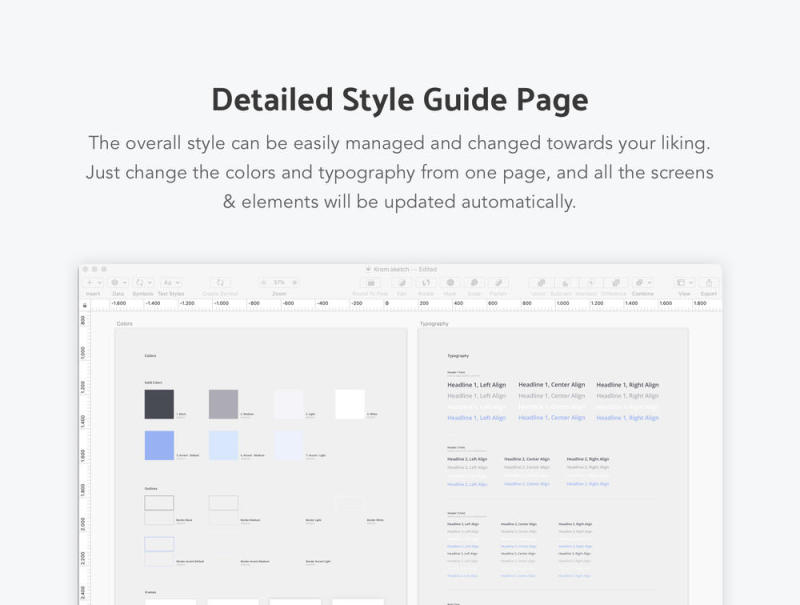Open the View toolbar dropdown
Viewport: 800px width, 605px height.
click(x=684, y=283)
